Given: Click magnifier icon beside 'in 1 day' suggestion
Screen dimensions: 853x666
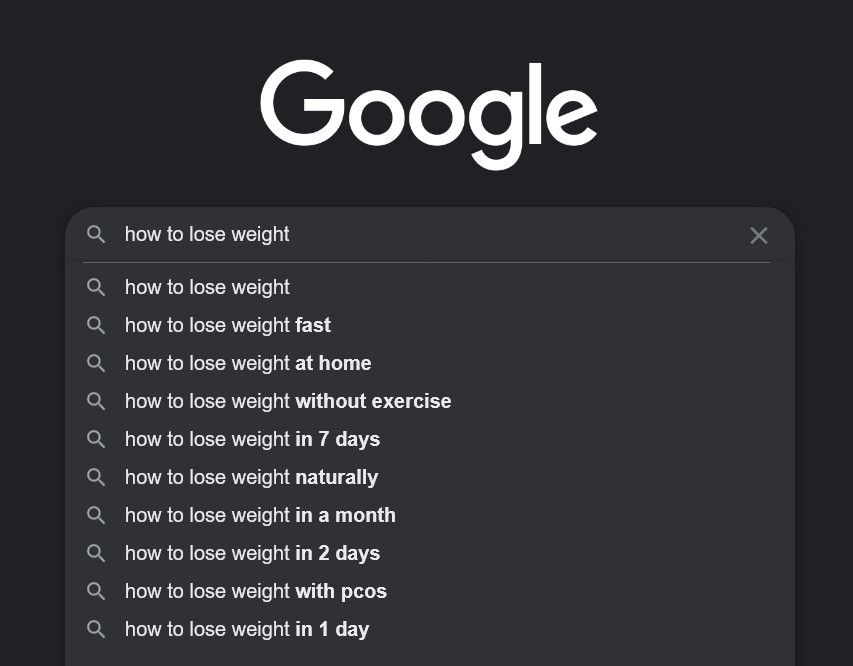Looking at the screenshot, I should point(96,630).
